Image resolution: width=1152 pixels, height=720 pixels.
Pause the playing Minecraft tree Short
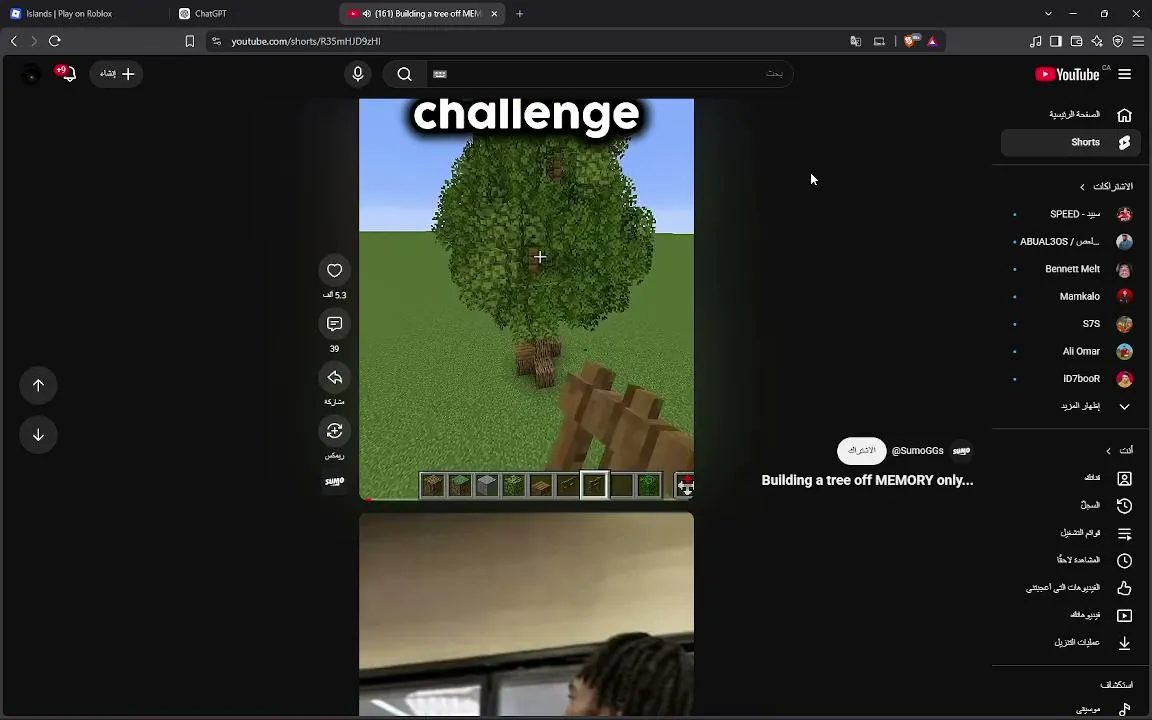[x=526, y=299]
